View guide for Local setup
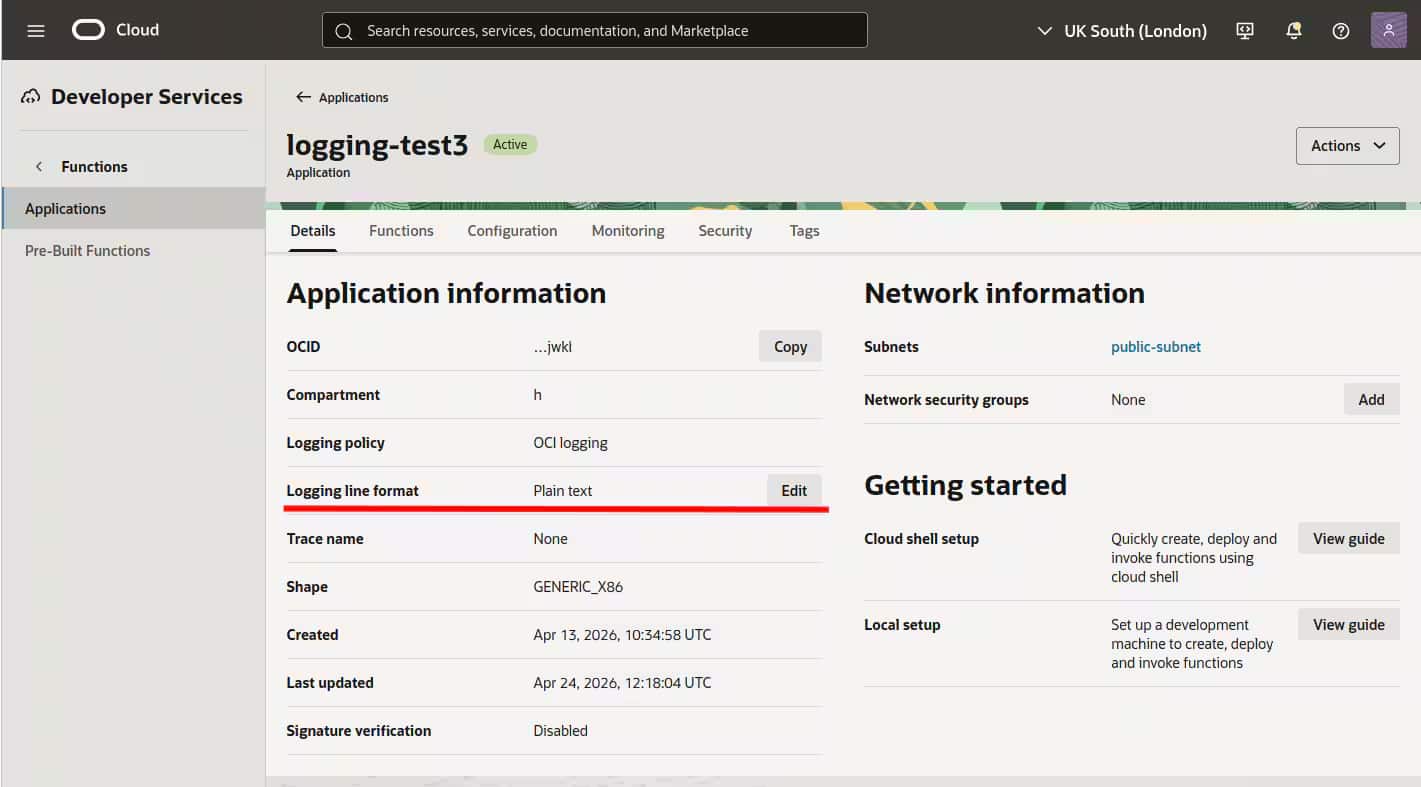1421x787 pixels. coord(1349,625)
